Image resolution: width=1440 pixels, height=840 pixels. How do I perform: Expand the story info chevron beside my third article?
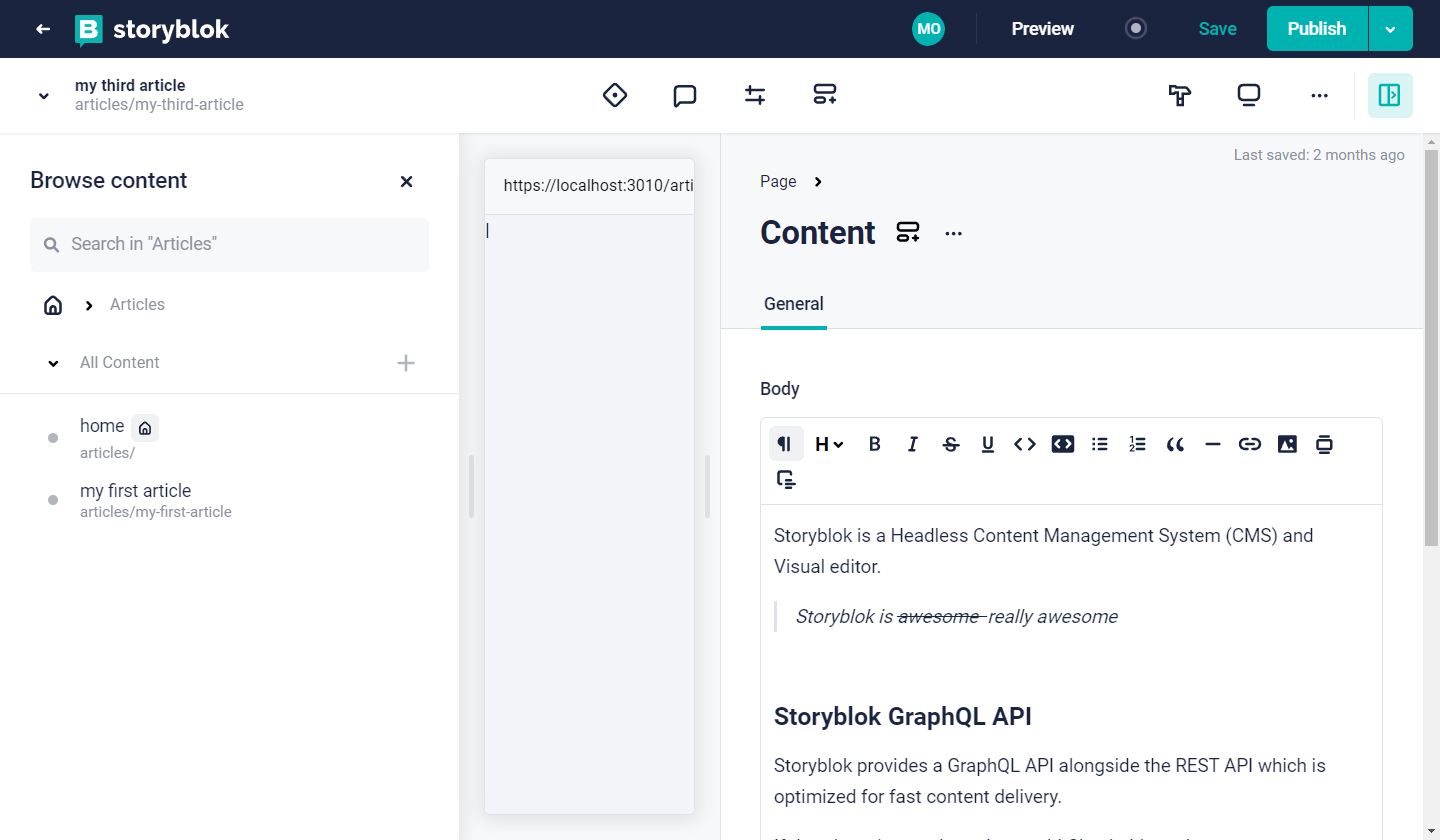43,96
